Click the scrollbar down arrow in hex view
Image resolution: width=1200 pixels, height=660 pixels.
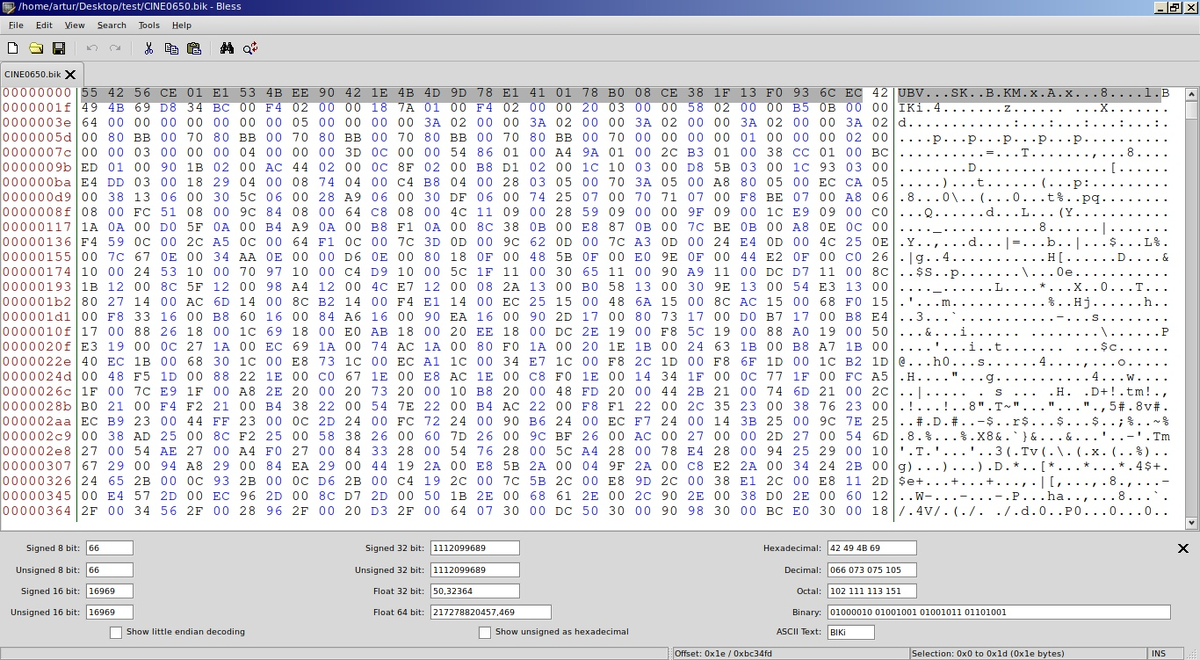click(1191, 523)
